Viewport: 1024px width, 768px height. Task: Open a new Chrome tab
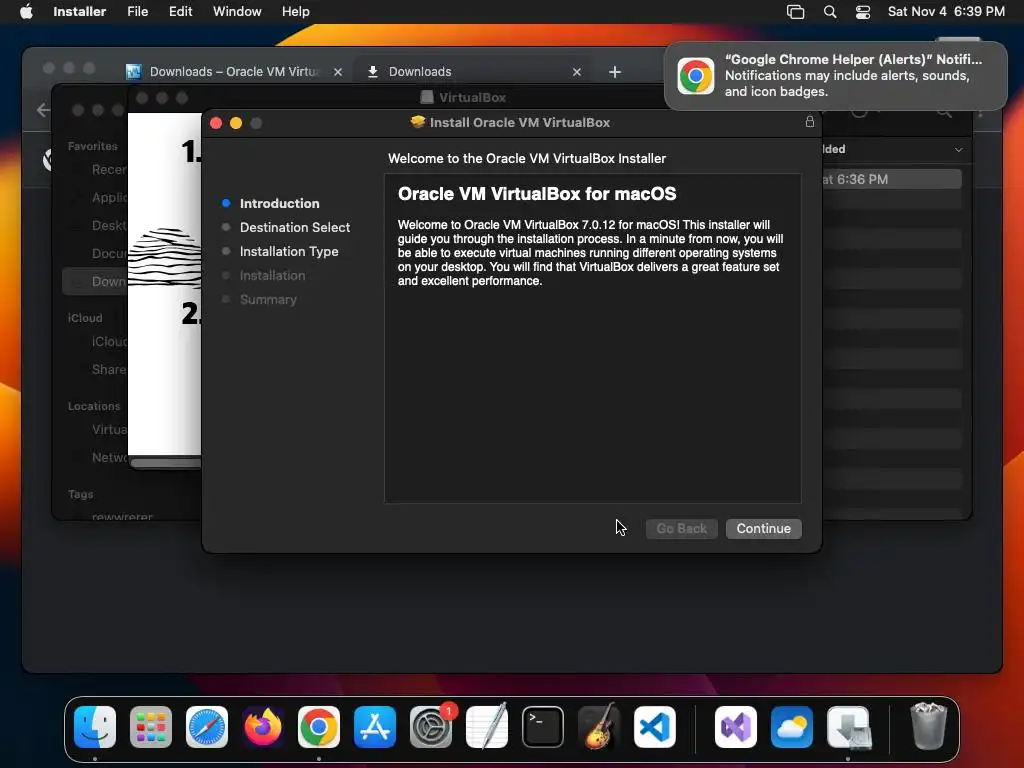pyautogui.click(x=615, y=72)
